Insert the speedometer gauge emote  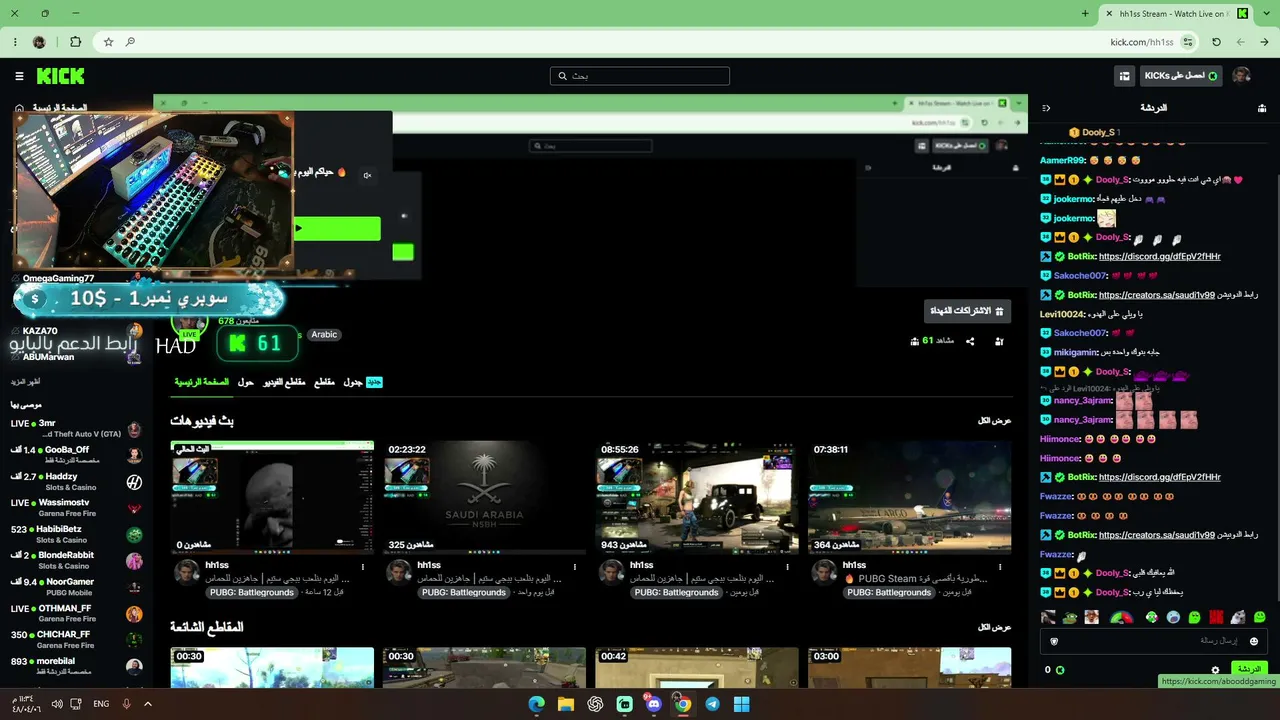coord(1122,618)
